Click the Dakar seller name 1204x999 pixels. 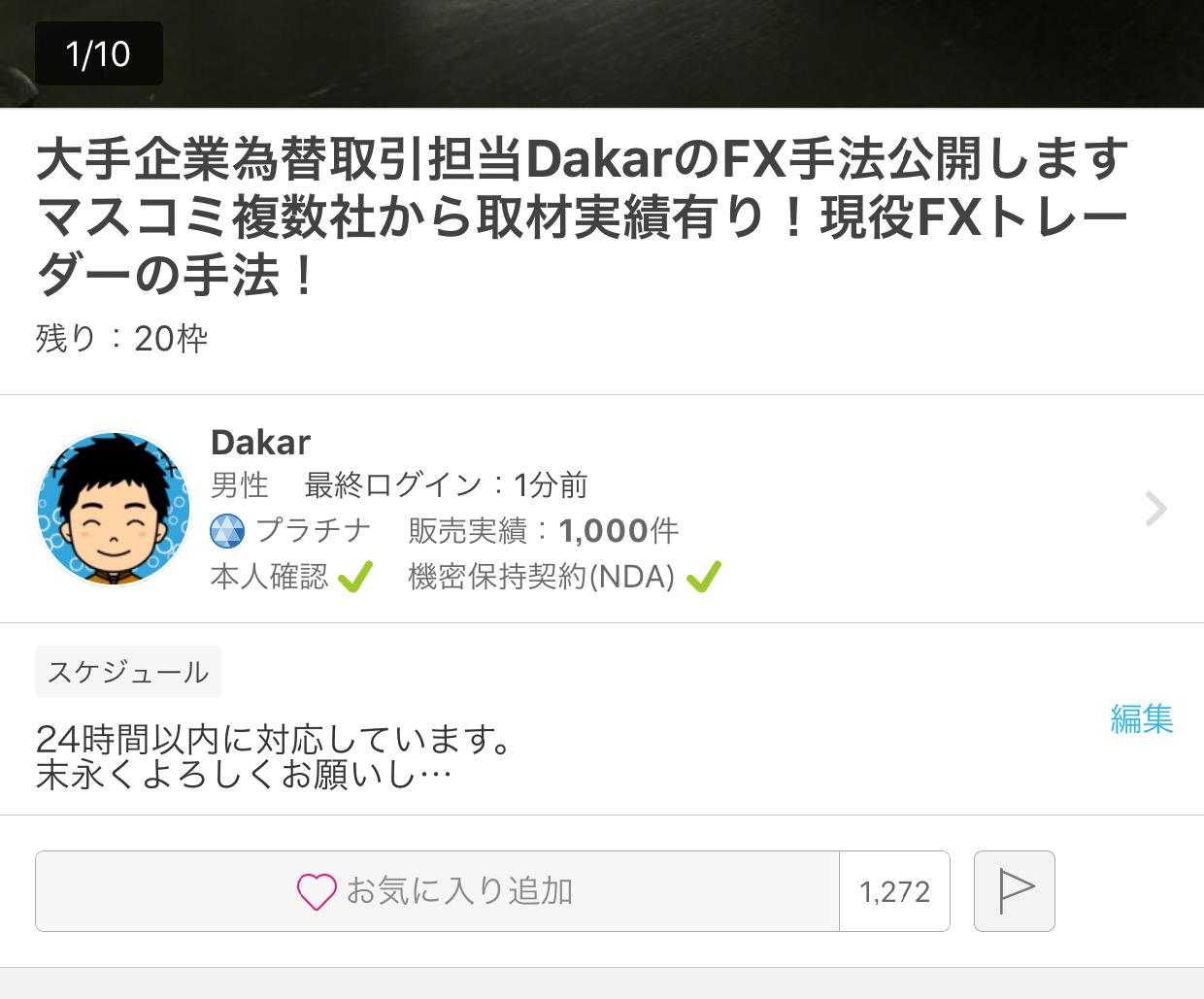point(260,443)
